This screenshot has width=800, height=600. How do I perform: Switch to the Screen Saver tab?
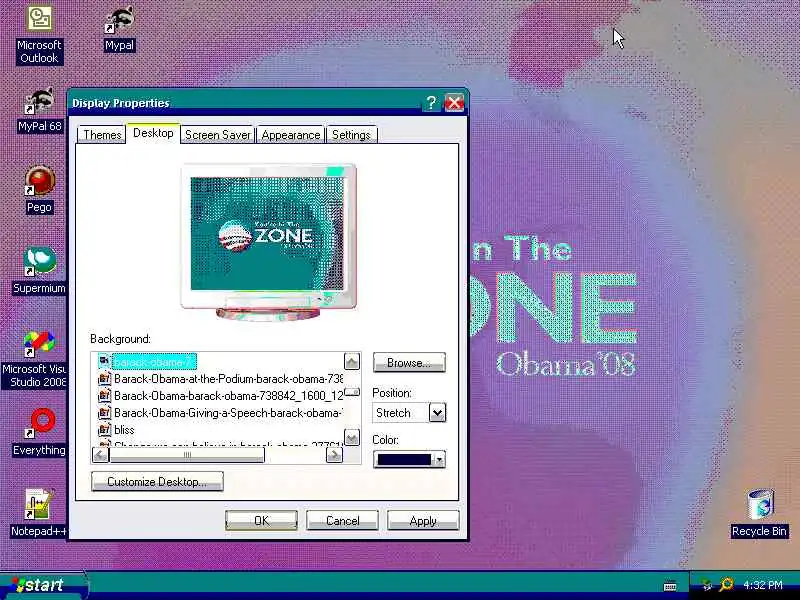218,135
